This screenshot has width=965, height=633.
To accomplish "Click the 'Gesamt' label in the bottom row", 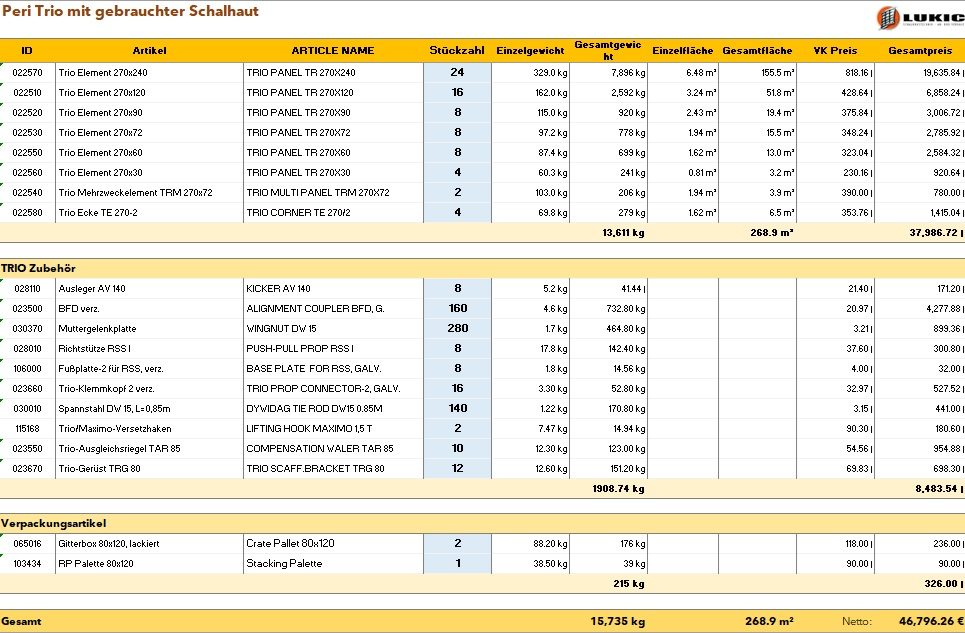I will pyautogui.click(x=21, y=621).
